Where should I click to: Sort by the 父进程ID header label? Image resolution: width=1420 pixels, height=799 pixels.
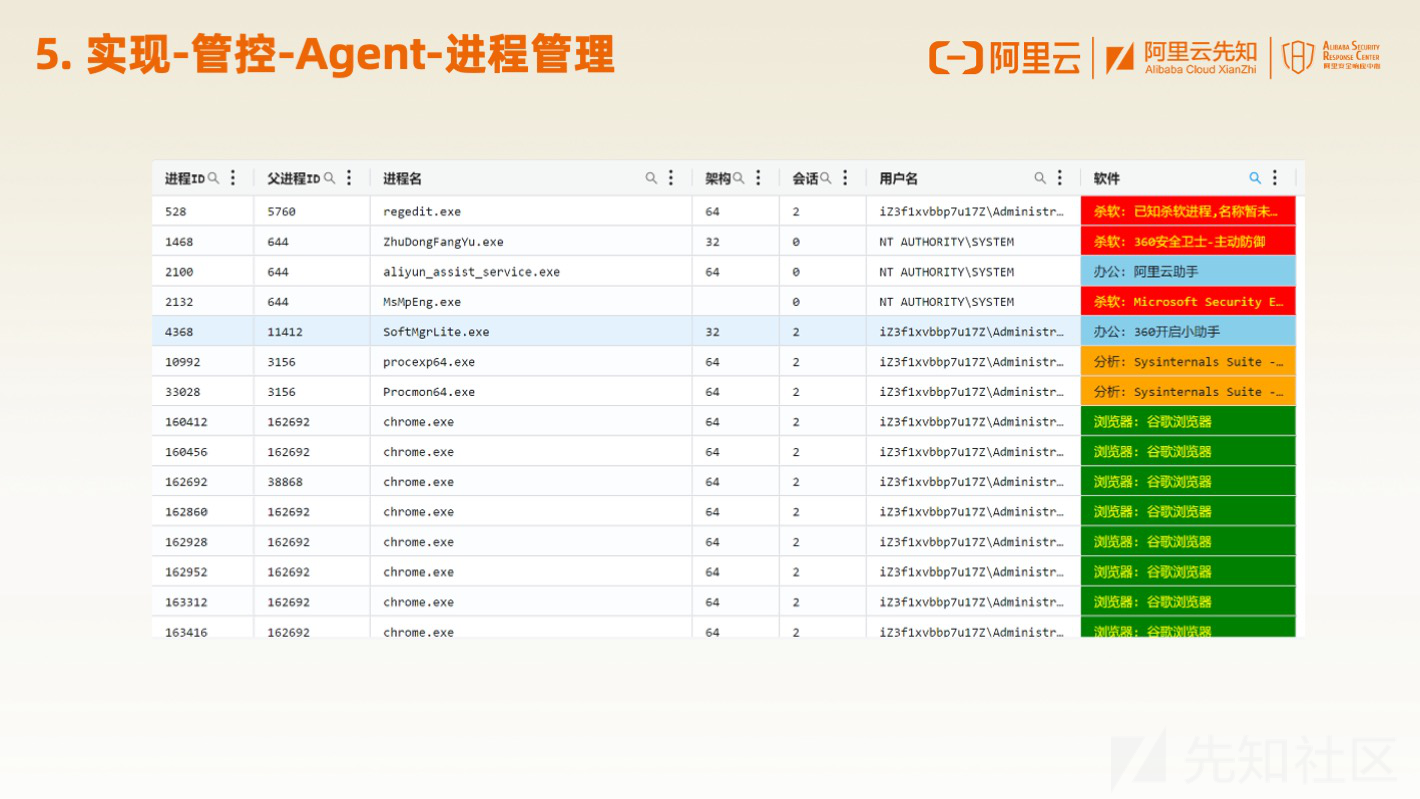coord(294,179)
